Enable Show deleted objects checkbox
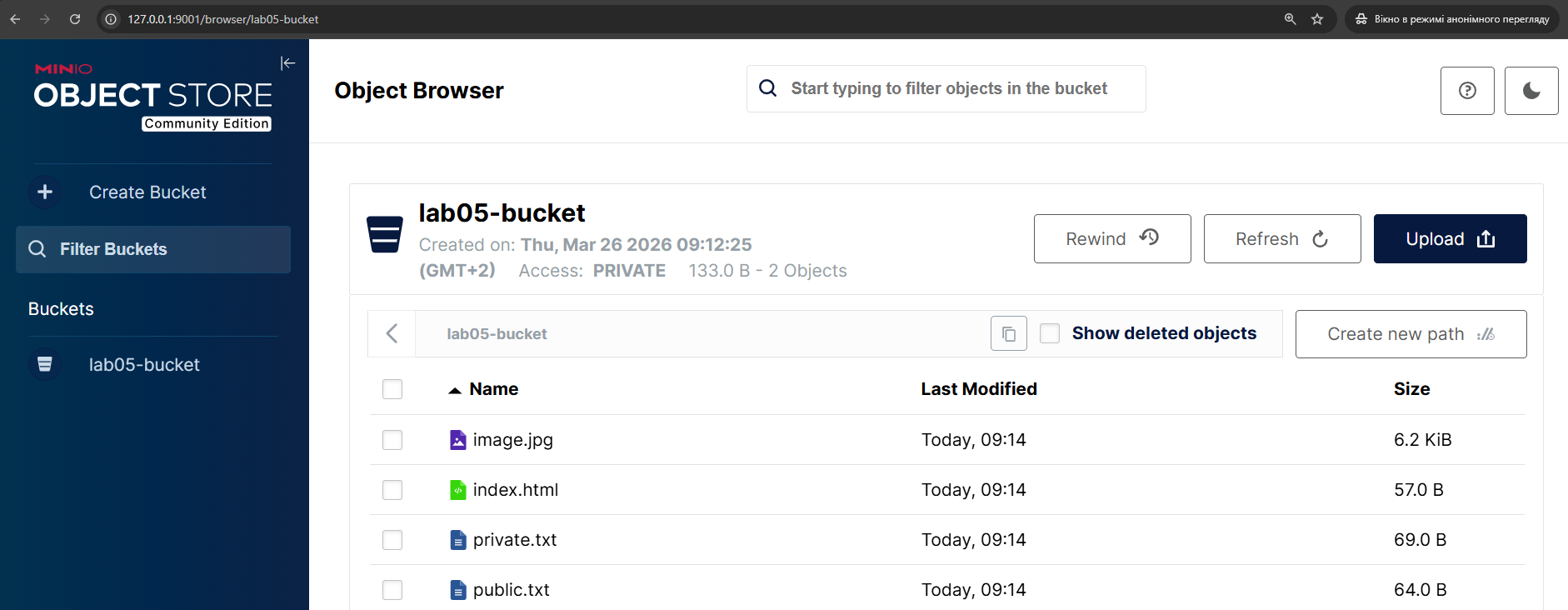Screen dimensions: 1568x610 (x=1050, y=333)
